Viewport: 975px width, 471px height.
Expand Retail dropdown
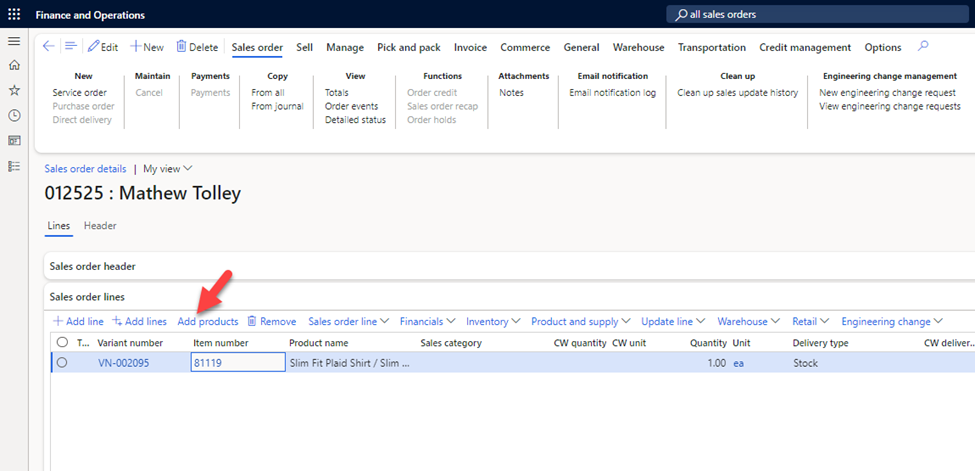811,322
